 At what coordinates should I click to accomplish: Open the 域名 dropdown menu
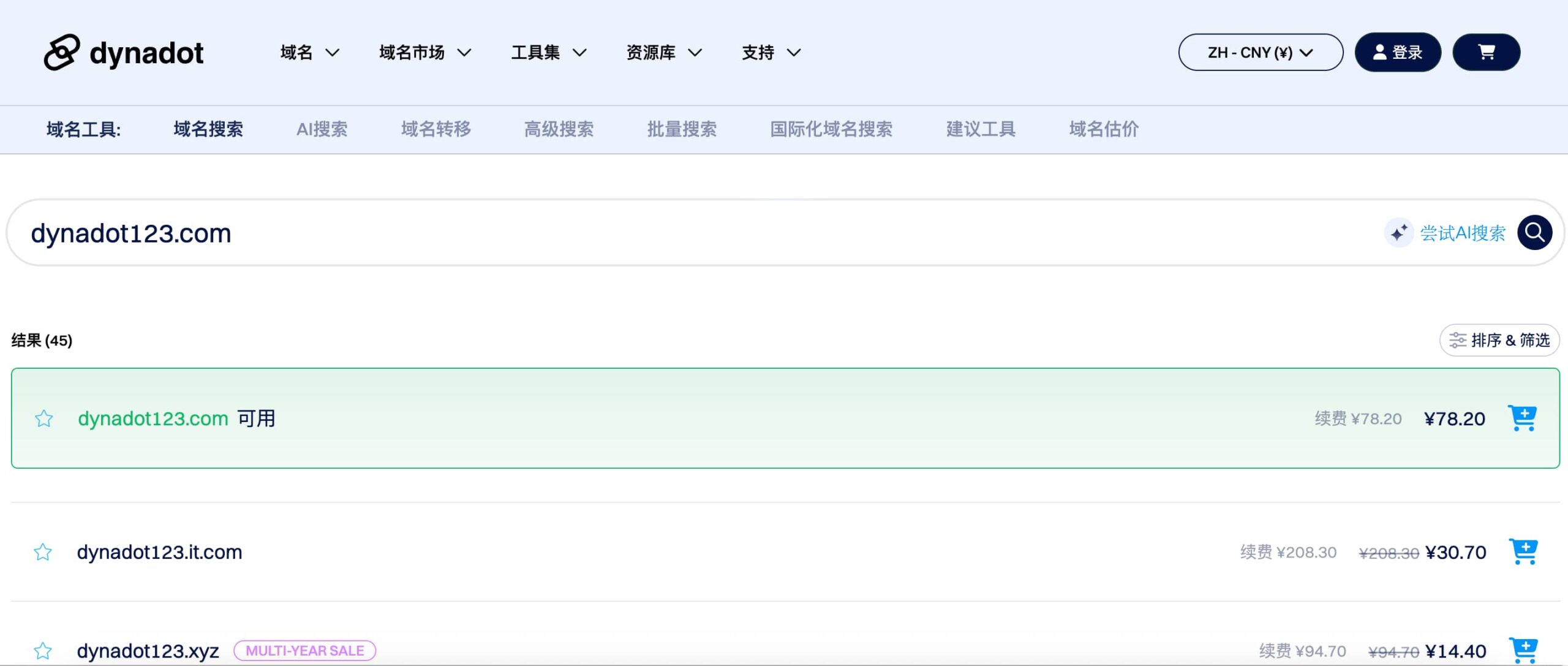click(307, 52)
